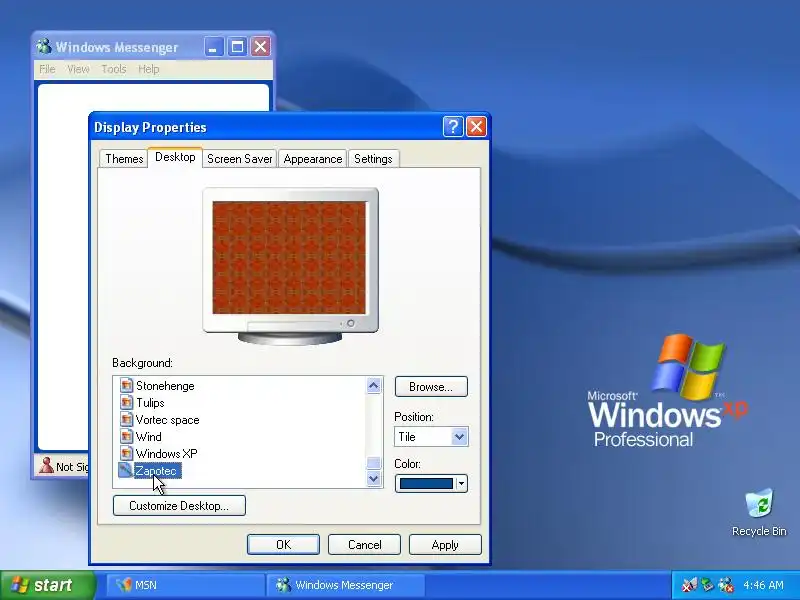This screenshot has width=800, height=600.
Task: Click the Windows XP wallpaper file icon
Action: tap(126, 454)
